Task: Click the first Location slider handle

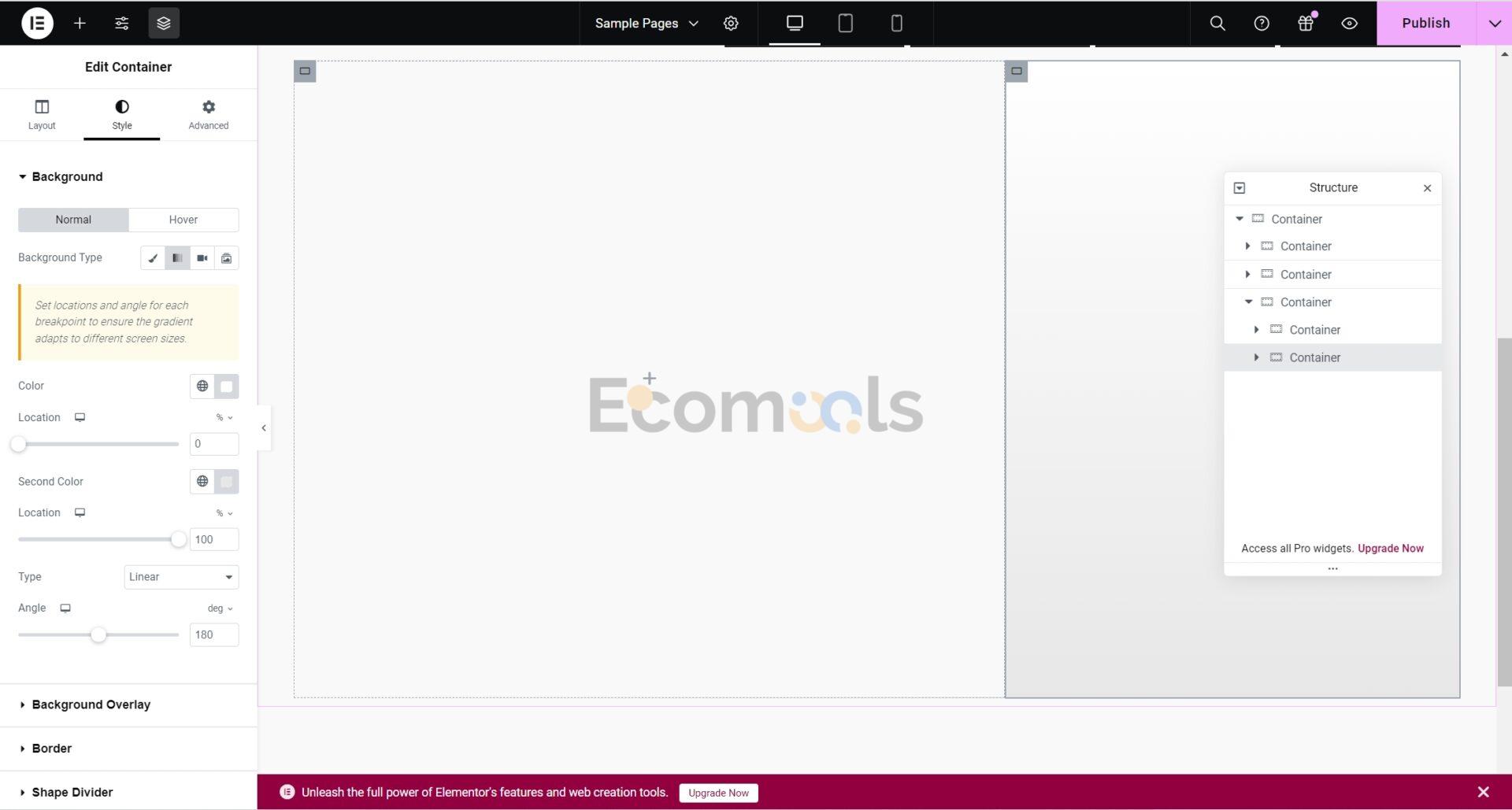Action: coord(18,445)
